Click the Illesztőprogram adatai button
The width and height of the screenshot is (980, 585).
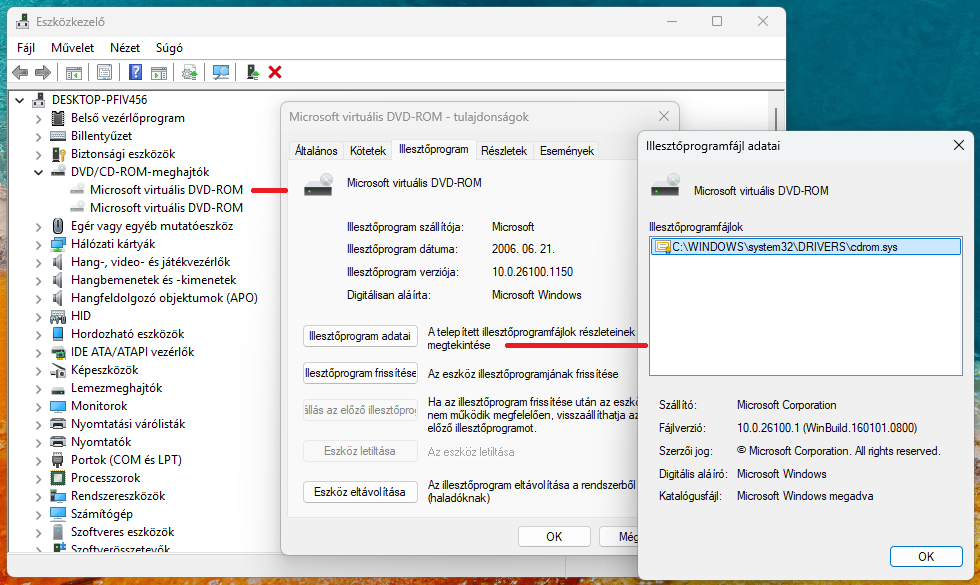pos(360,336)
